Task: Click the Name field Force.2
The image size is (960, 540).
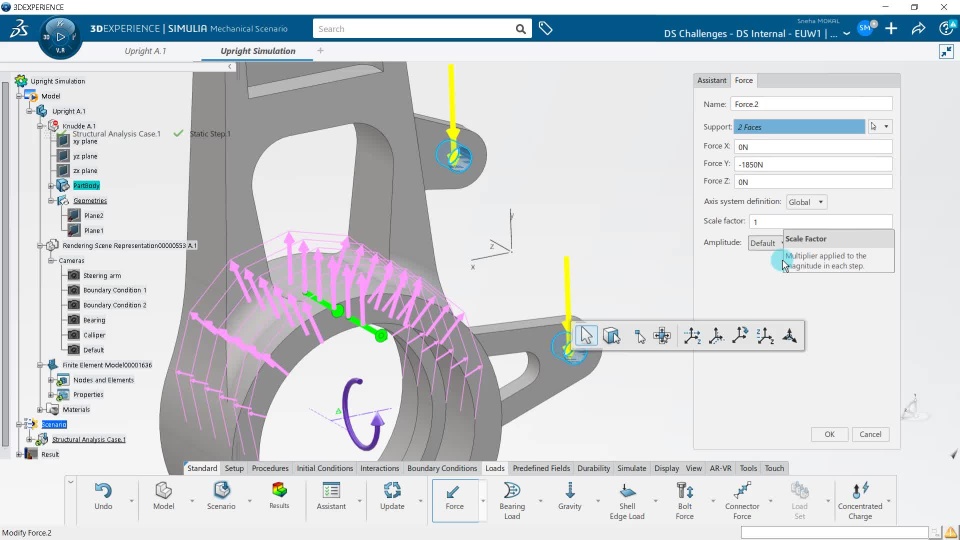Action: (x=811, y=104)
